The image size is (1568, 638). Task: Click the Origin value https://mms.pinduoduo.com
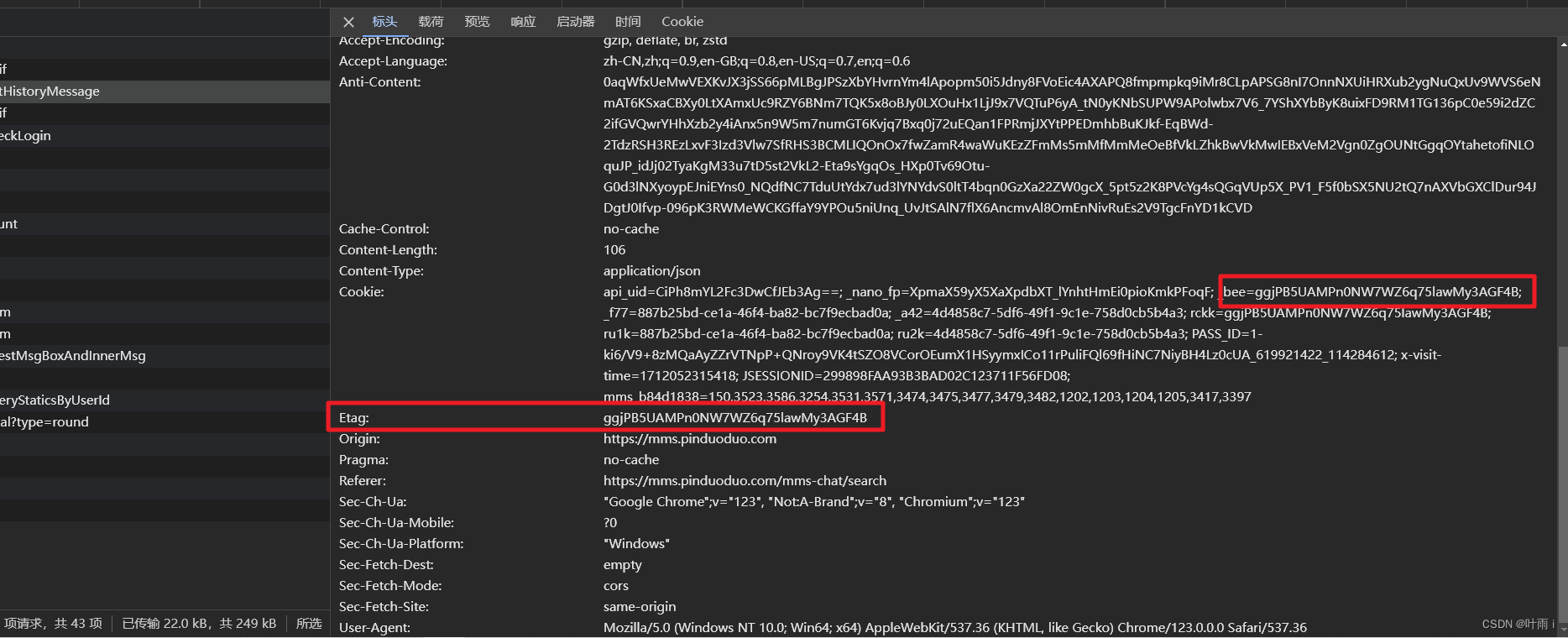pos(689,439)
